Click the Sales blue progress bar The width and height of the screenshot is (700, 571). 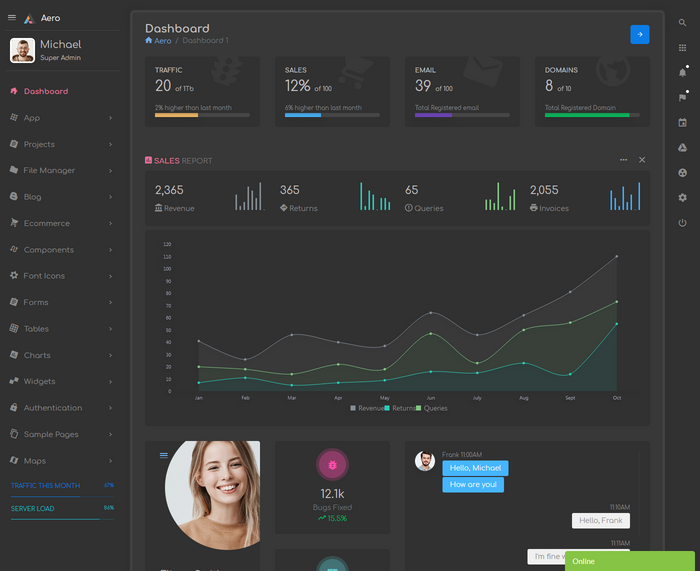332,115
